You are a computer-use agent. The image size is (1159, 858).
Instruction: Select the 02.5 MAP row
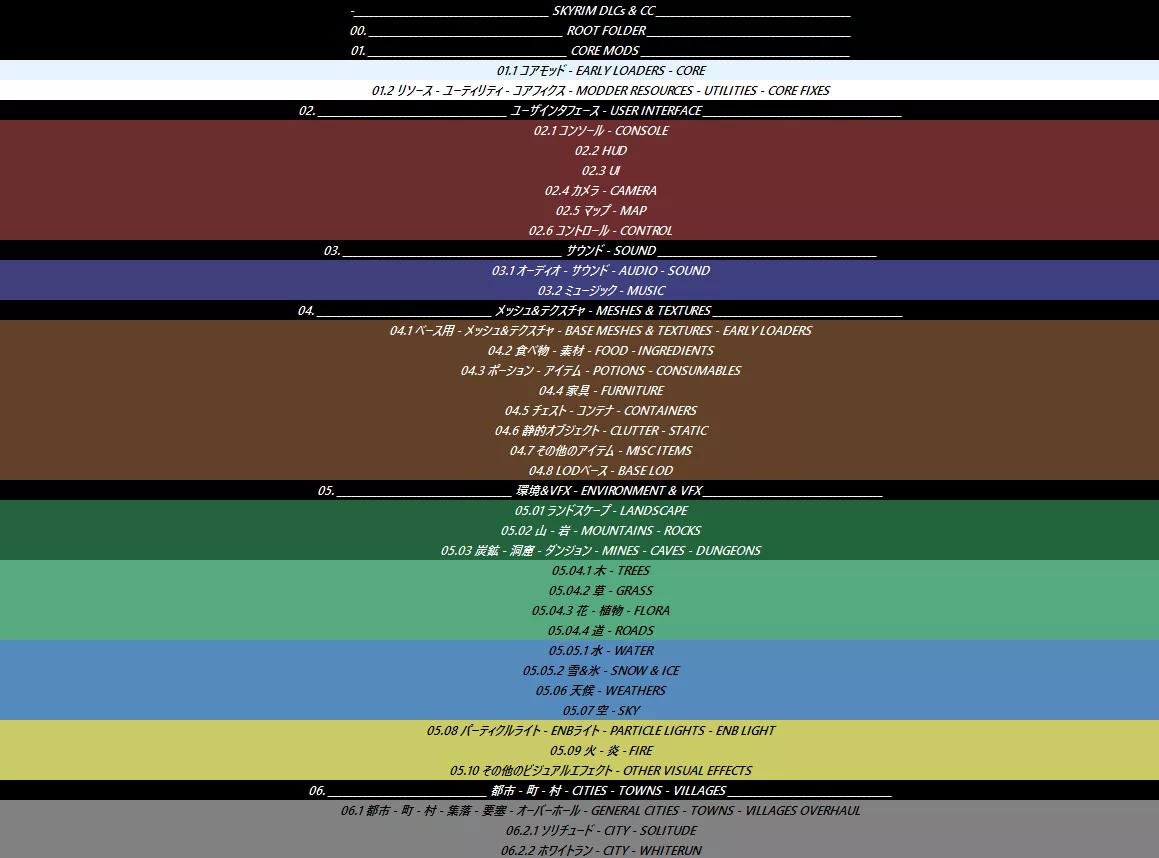[580, 210]
